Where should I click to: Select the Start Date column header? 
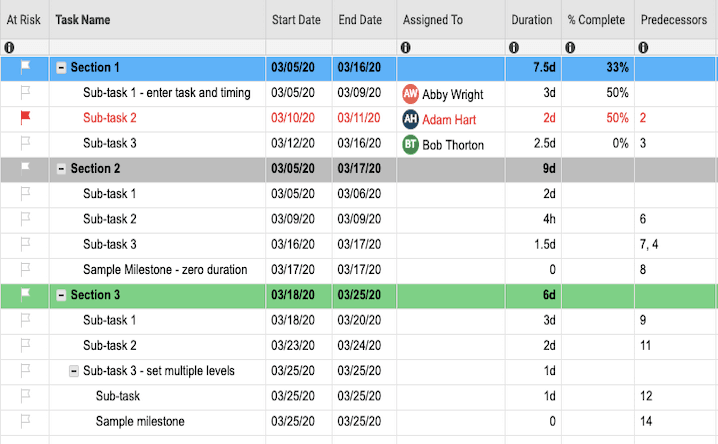(297, 20)
